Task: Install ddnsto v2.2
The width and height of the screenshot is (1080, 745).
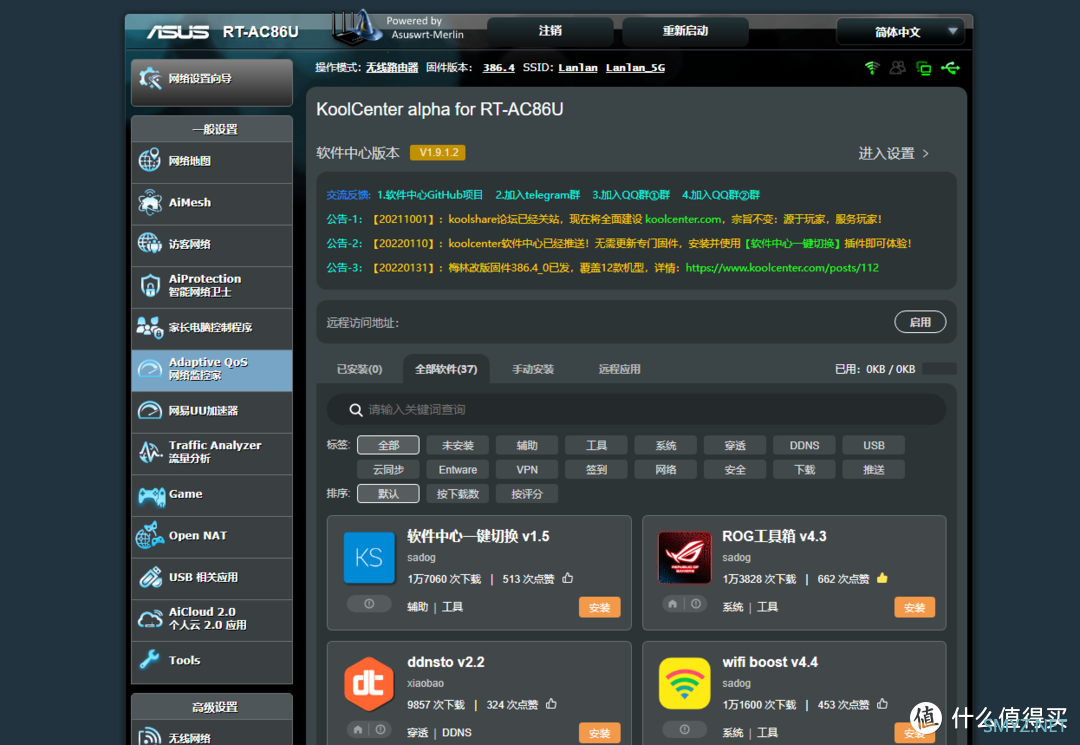Action: (599, 733)
